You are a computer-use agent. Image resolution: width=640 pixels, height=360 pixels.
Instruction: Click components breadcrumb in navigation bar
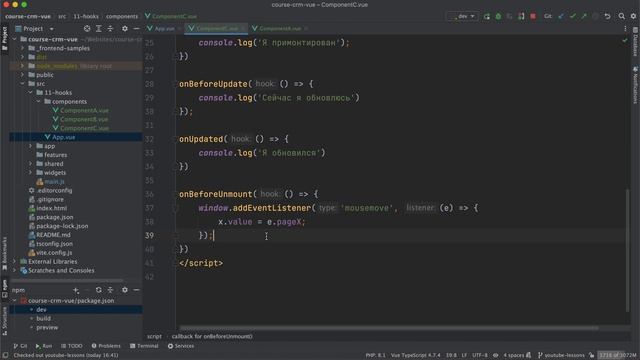122,16
